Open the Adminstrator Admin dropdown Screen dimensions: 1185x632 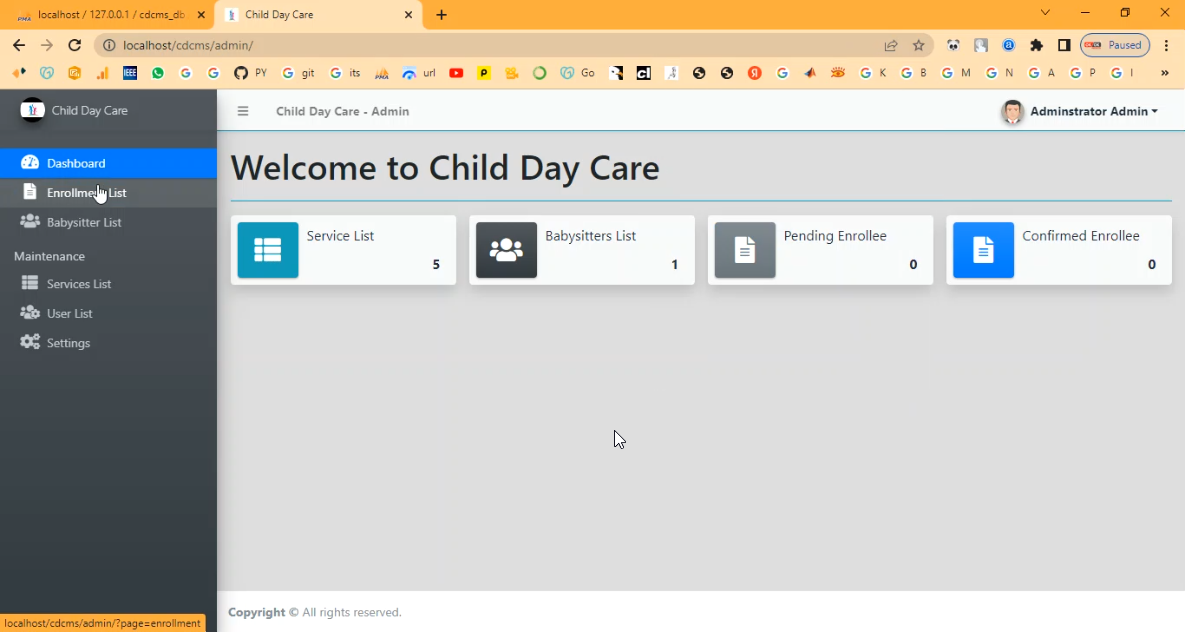[x=1094, y=111]
